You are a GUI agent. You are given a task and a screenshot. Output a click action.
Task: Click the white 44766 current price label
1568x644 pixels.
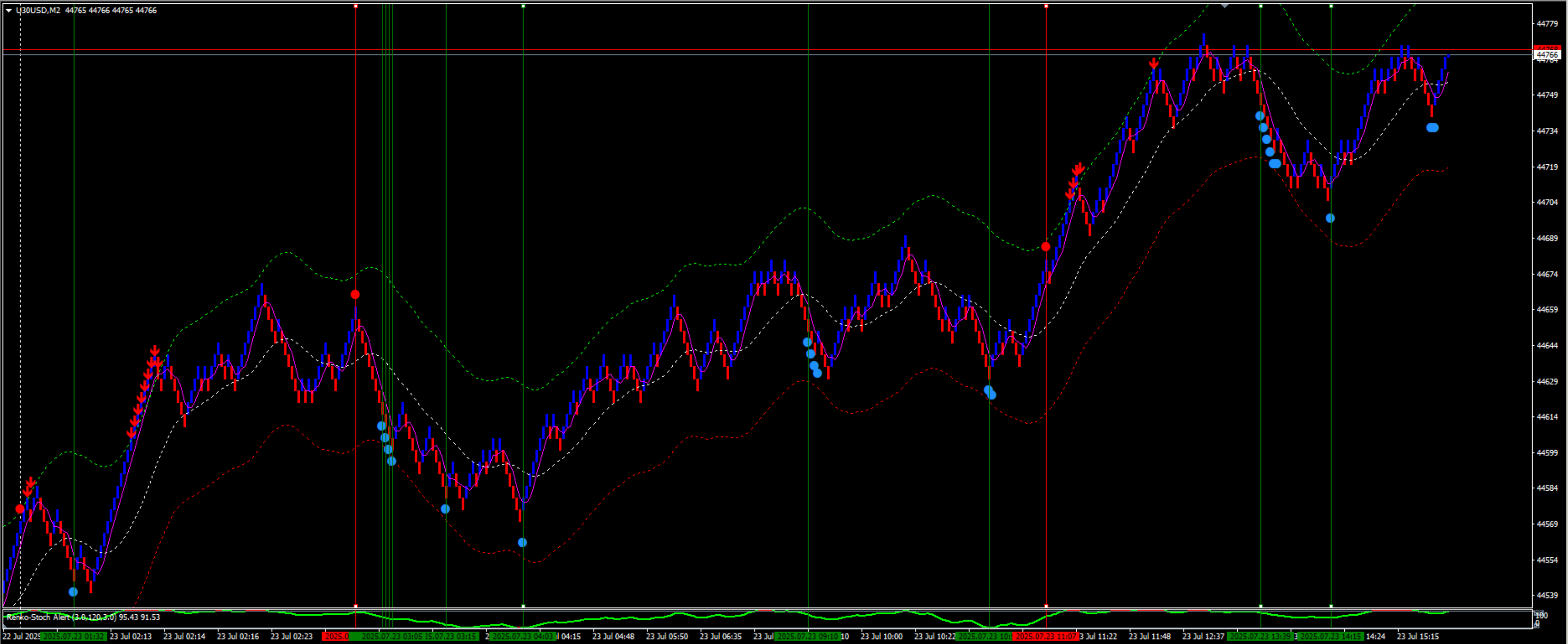click(1547, 55)
